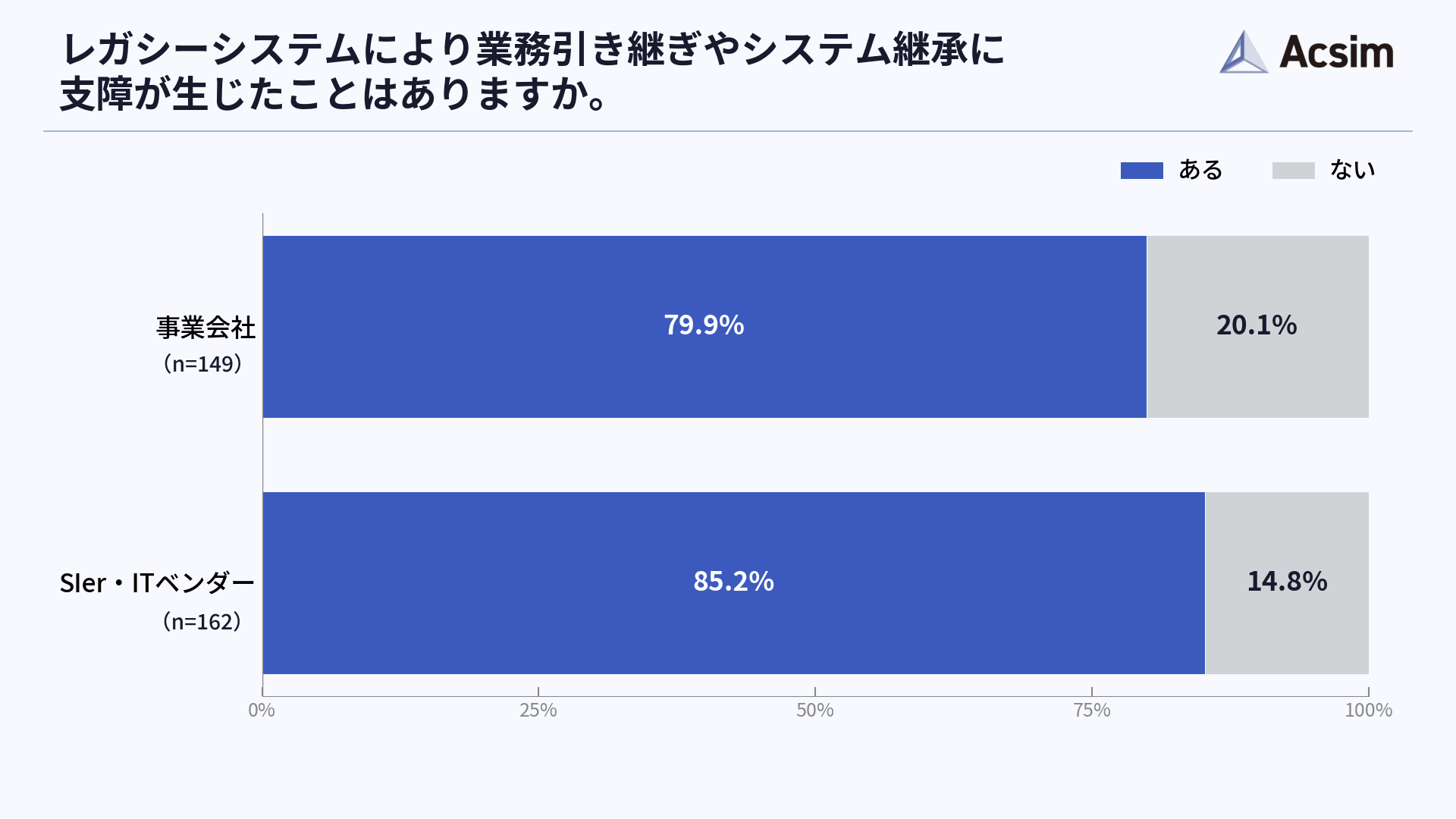
Task: Click the 50% axis tick label
Action: point(815,711)
